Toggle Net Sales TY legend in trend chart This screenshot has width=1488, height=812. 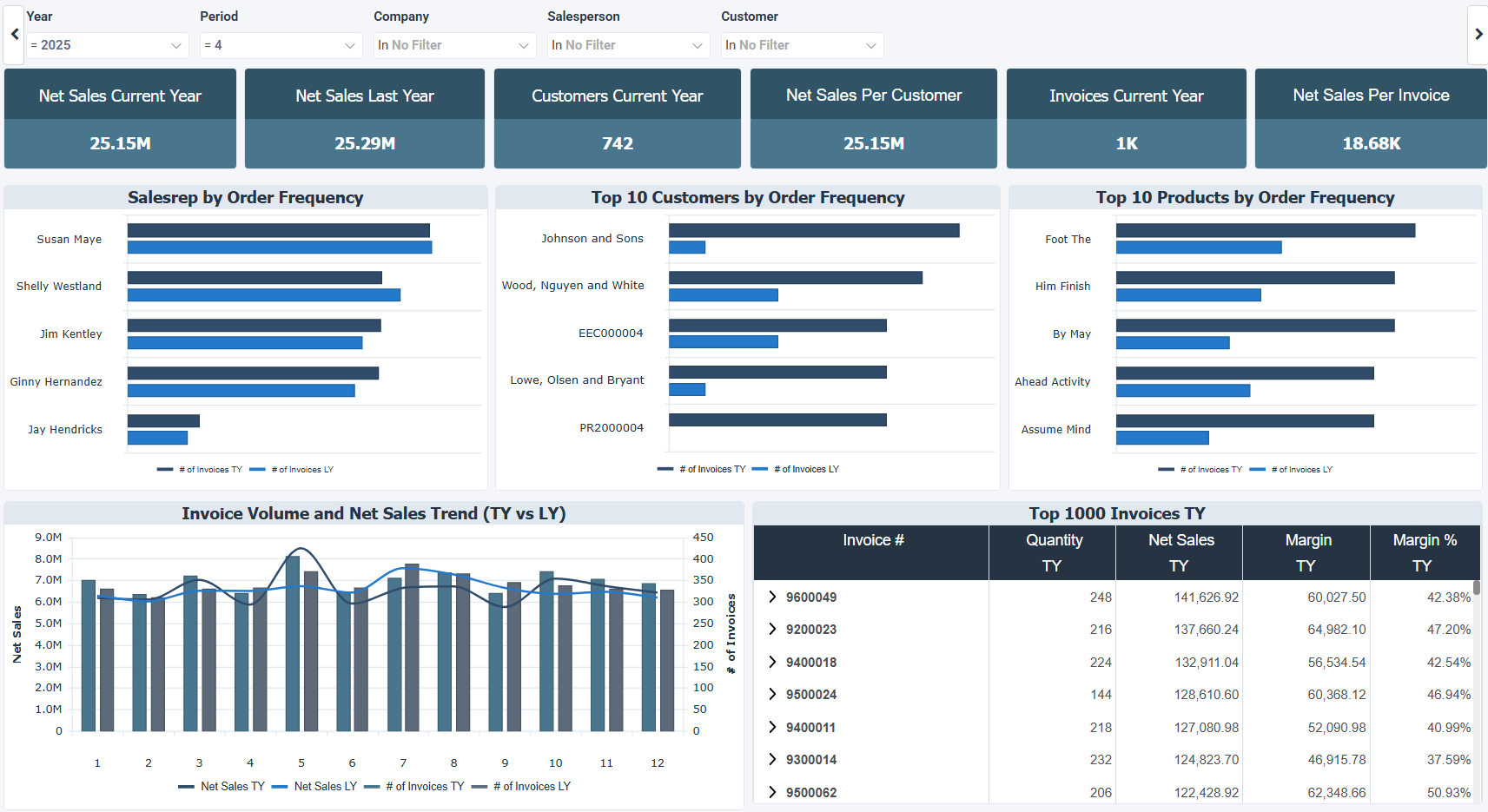[222, 786]
